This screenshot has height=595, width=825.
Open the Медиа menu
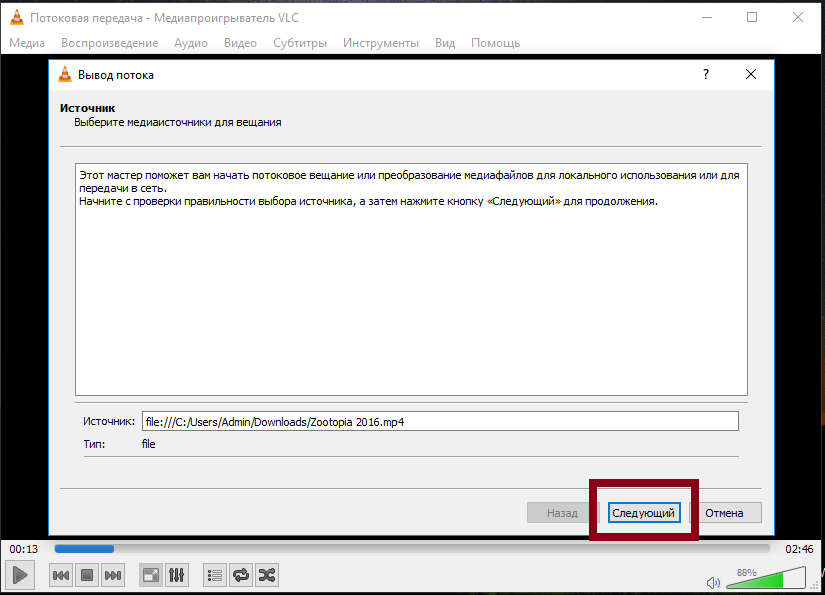pos(27,43)
